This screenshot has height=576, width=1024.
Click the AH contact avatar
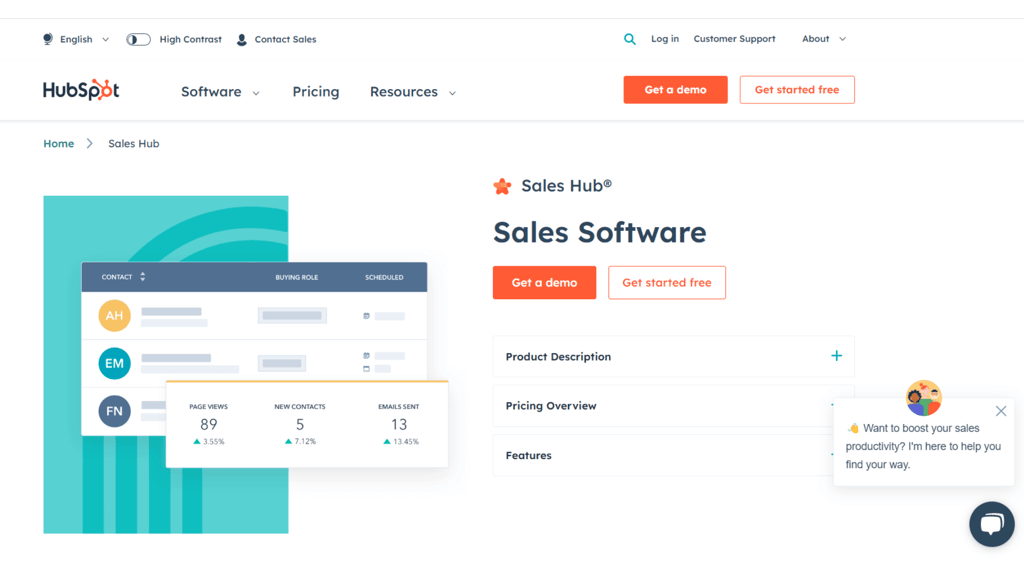pos(114,315)
